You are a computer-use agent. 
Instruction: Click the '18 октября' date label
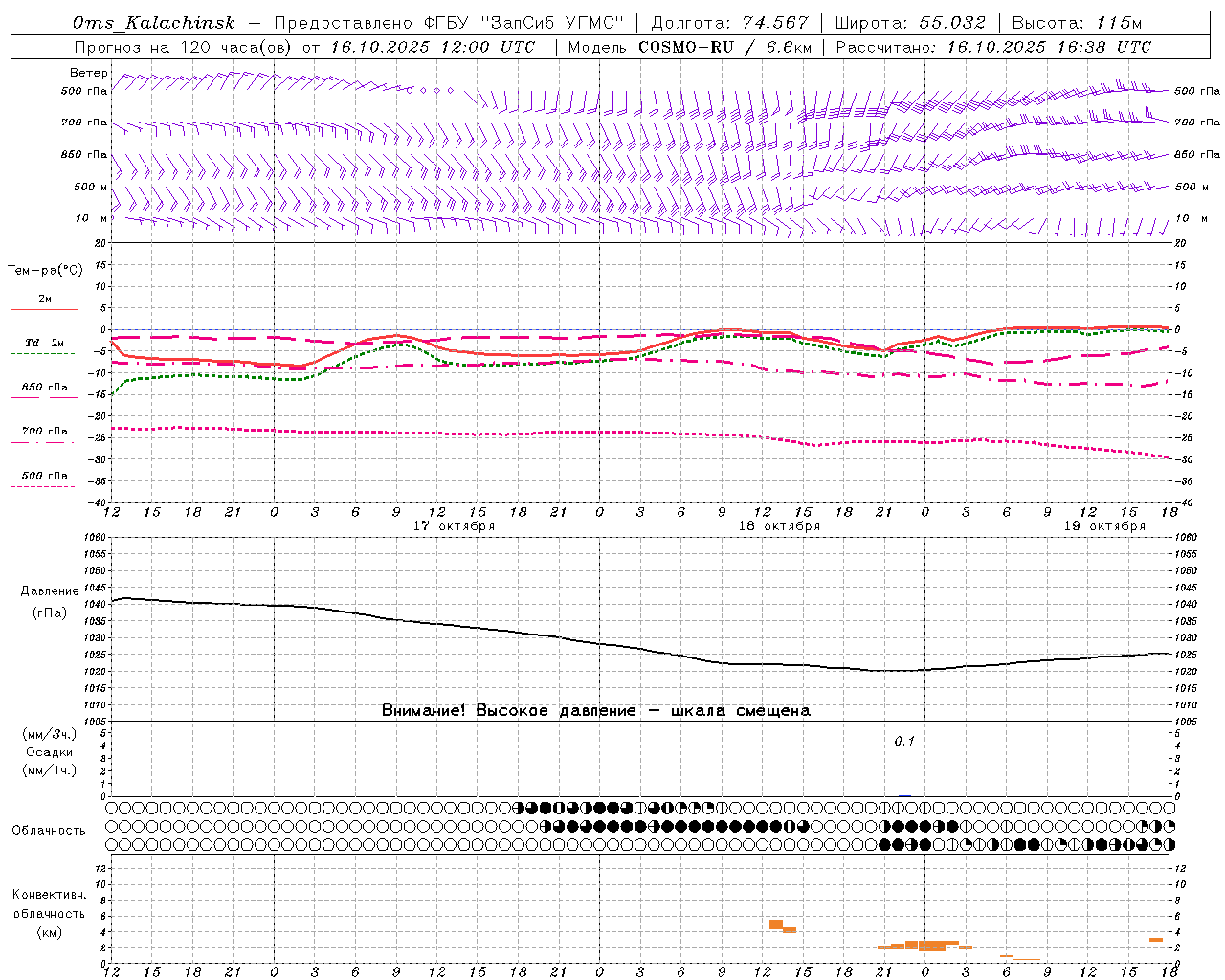pos(779,526)
